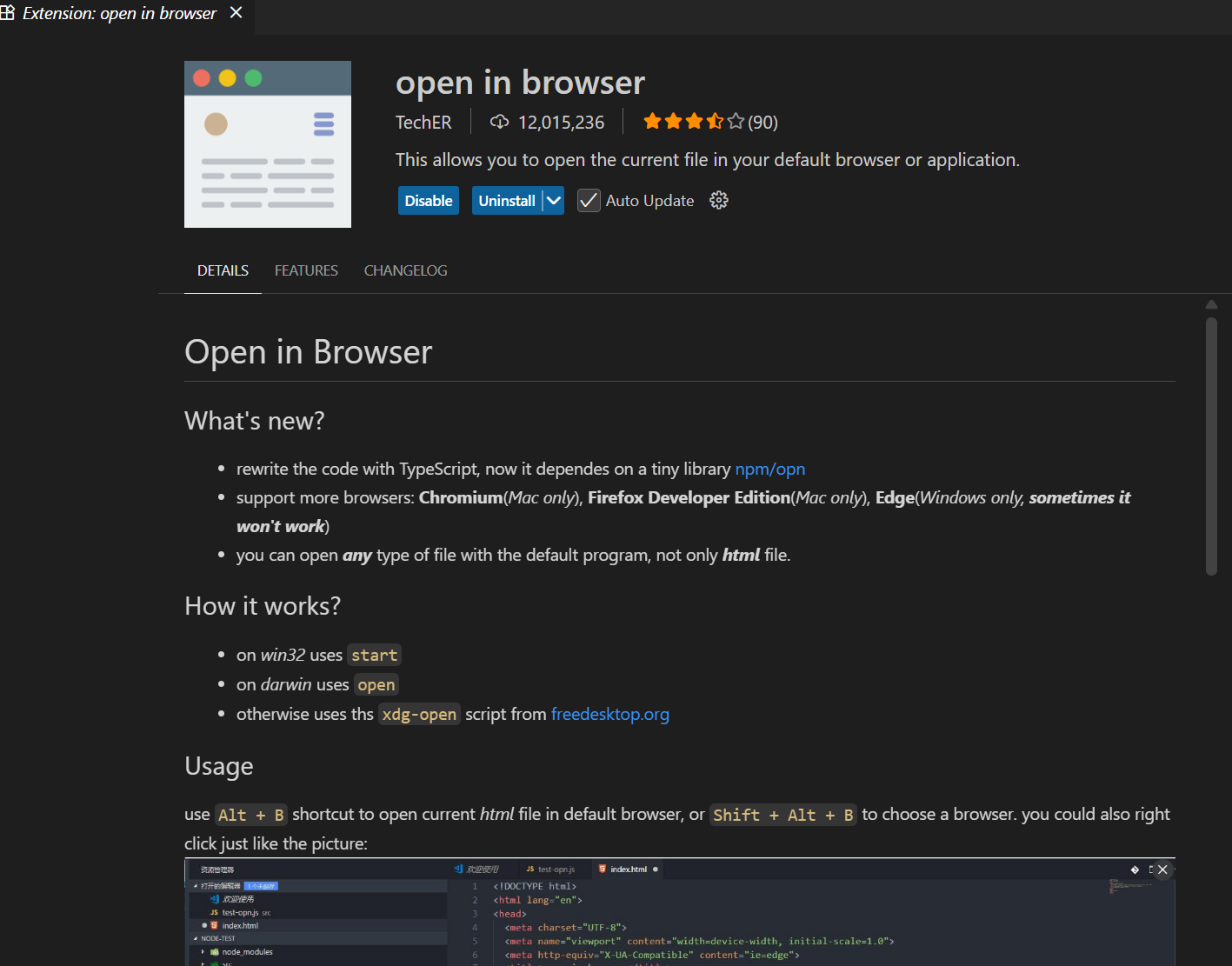Open the freedesktop.org link
The width and height of the screenshot is (1232, 966).
tap(610, 714)
